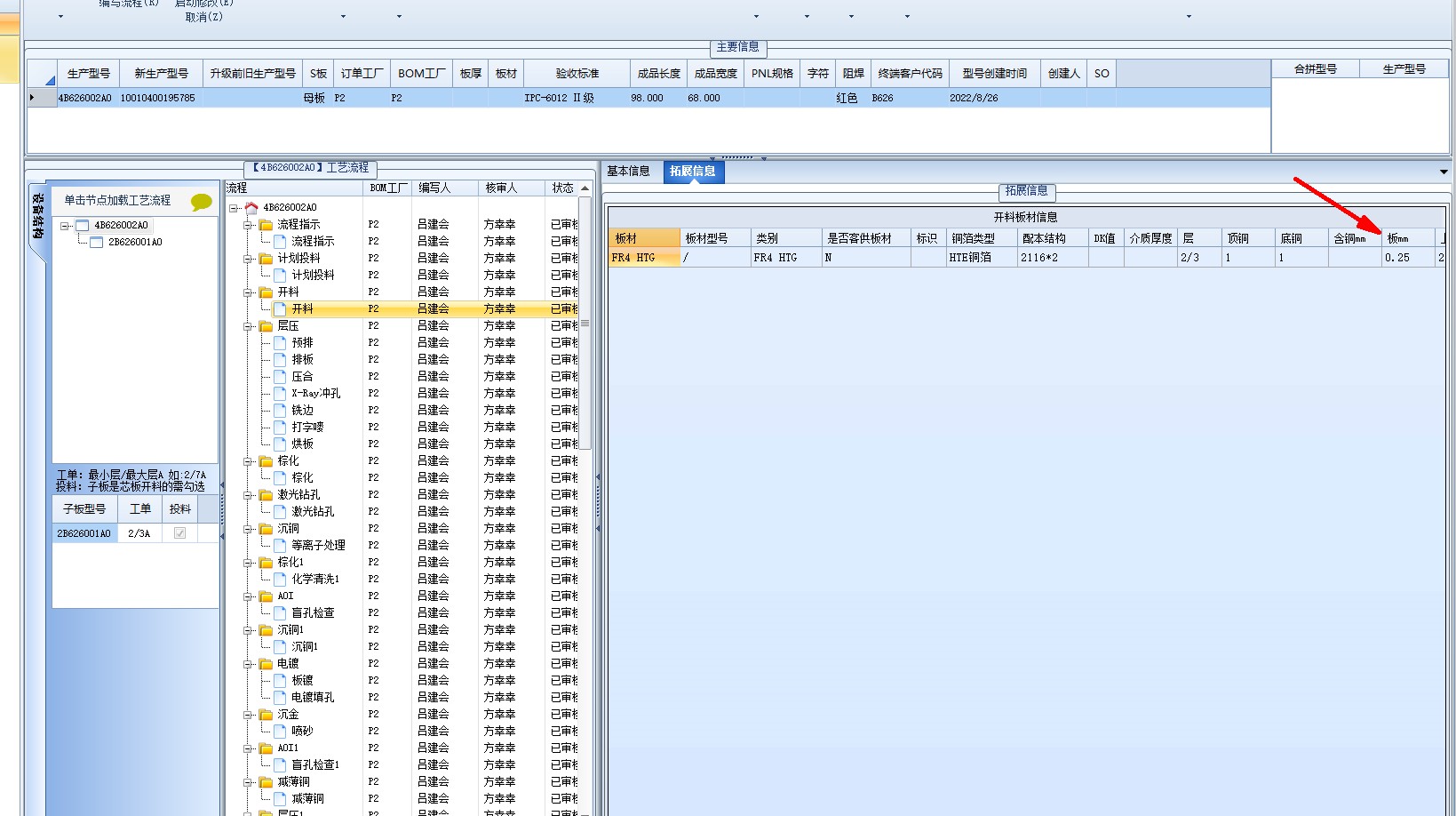The image size is (1456, 816).
Task: Collapse the 4B626002A0 root node in 流程 tree
Action: coord(234,207)
